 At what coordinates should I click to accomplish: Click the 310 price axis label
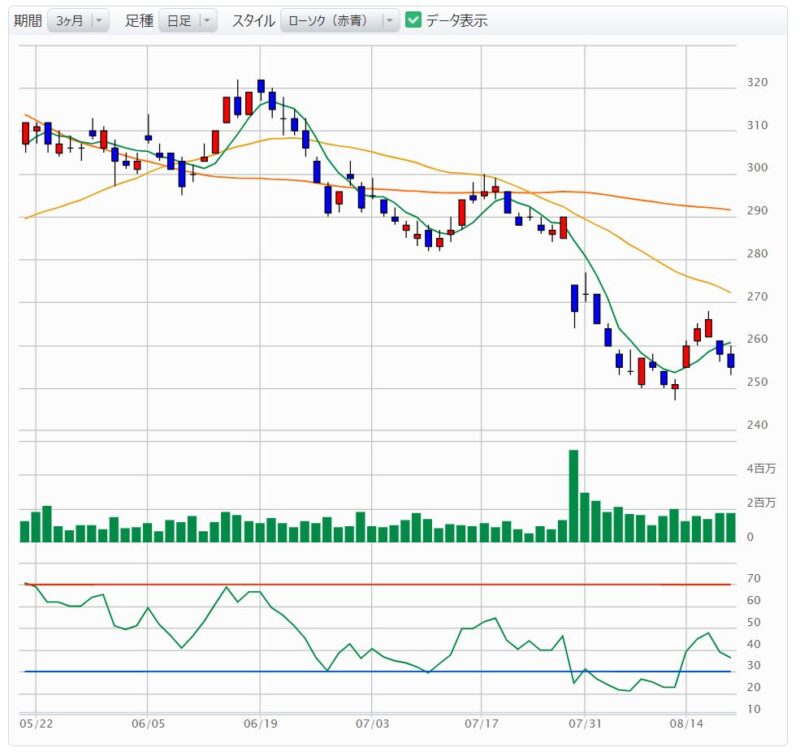[x=757, y=125]
